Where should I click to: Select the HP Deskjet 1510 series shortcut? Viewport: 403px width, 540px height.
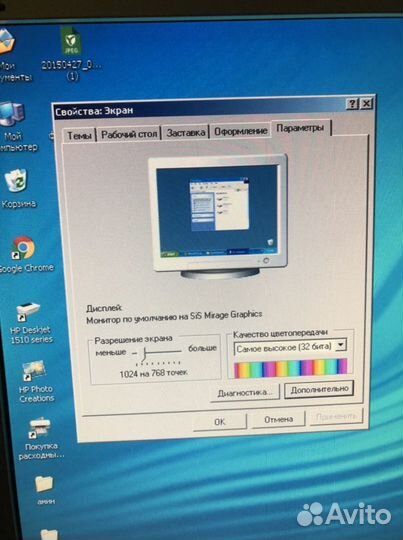point(30,322)
